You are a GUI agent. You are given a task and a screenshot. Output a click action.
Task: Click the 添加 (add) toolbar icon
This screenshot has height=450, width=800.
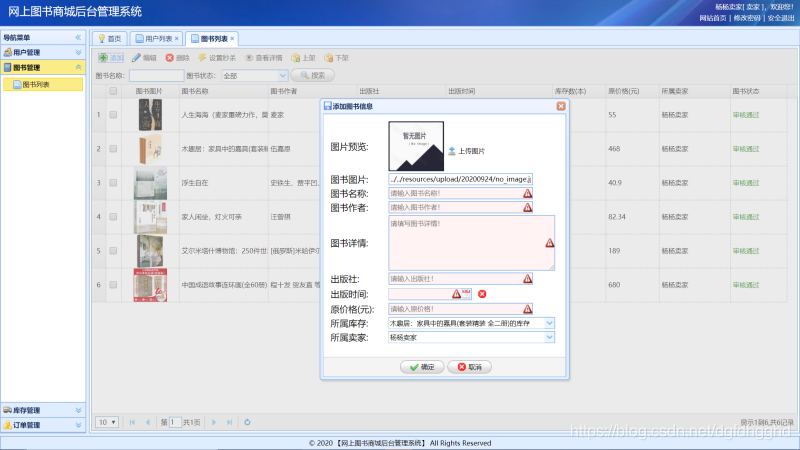(103, 58)
